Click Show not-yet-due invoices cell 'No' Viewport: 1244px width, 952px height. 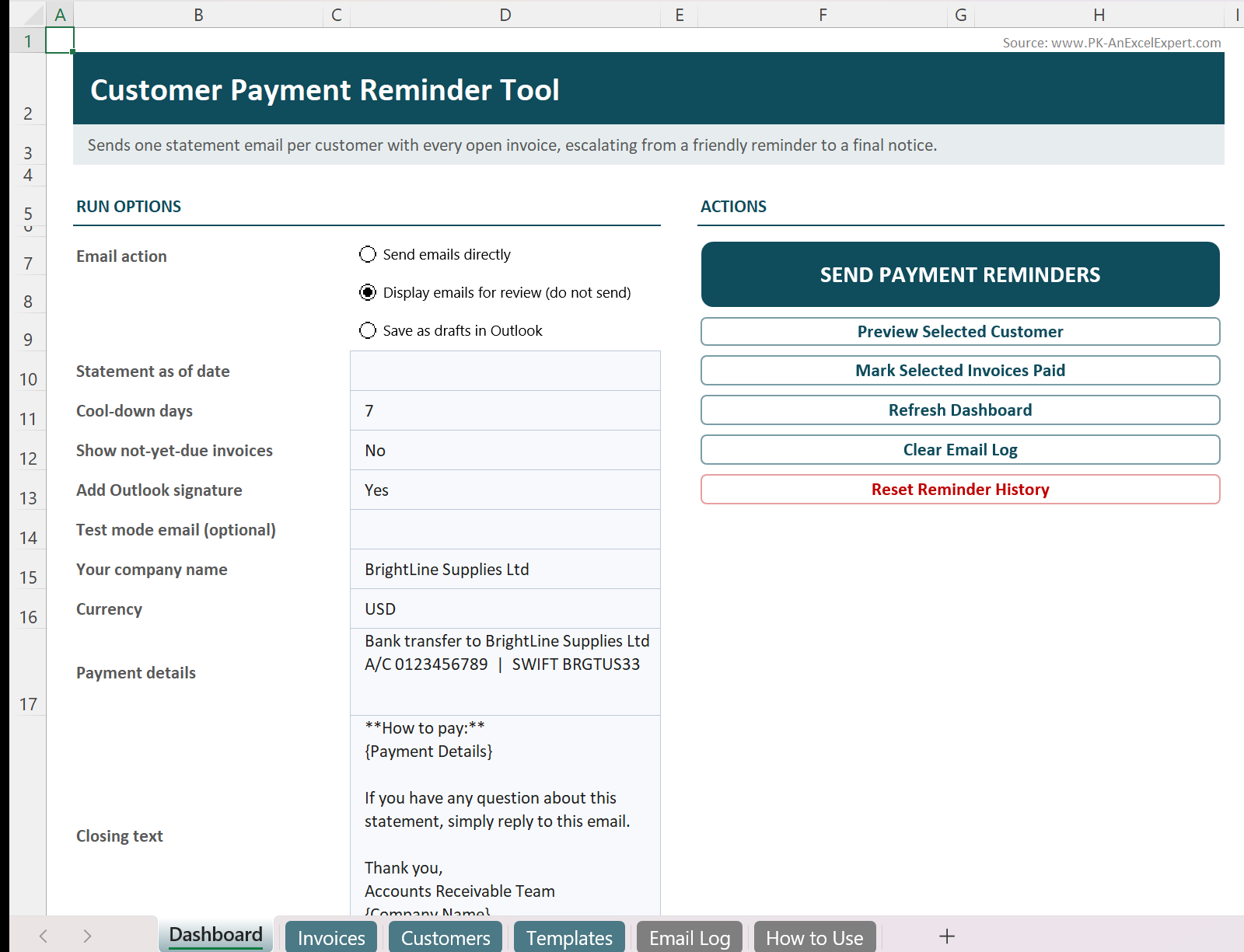[505, 450]
